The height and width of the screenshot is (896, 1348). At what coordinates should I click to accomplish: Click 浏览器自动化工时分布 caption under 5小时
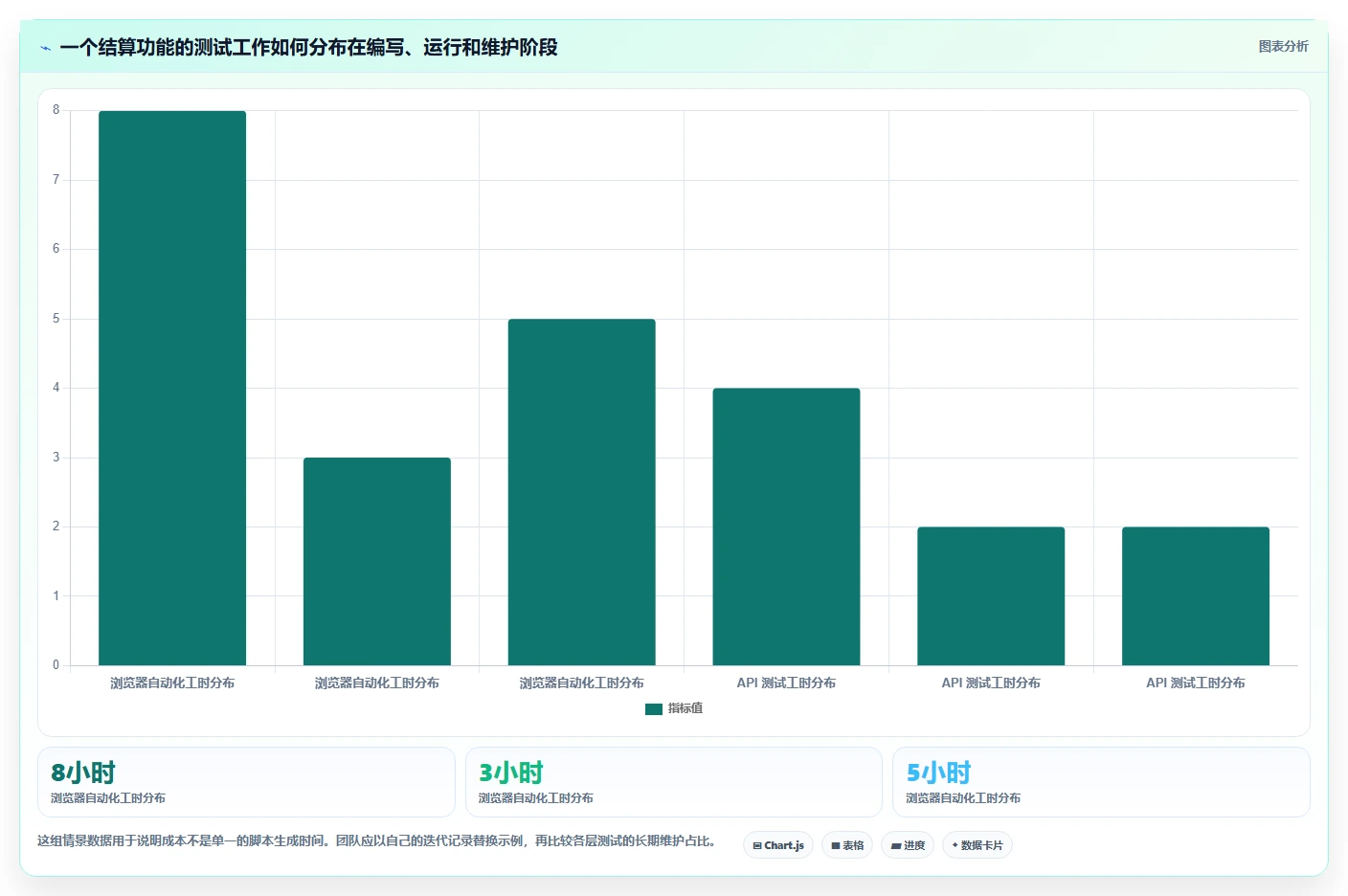pos(963,798)
